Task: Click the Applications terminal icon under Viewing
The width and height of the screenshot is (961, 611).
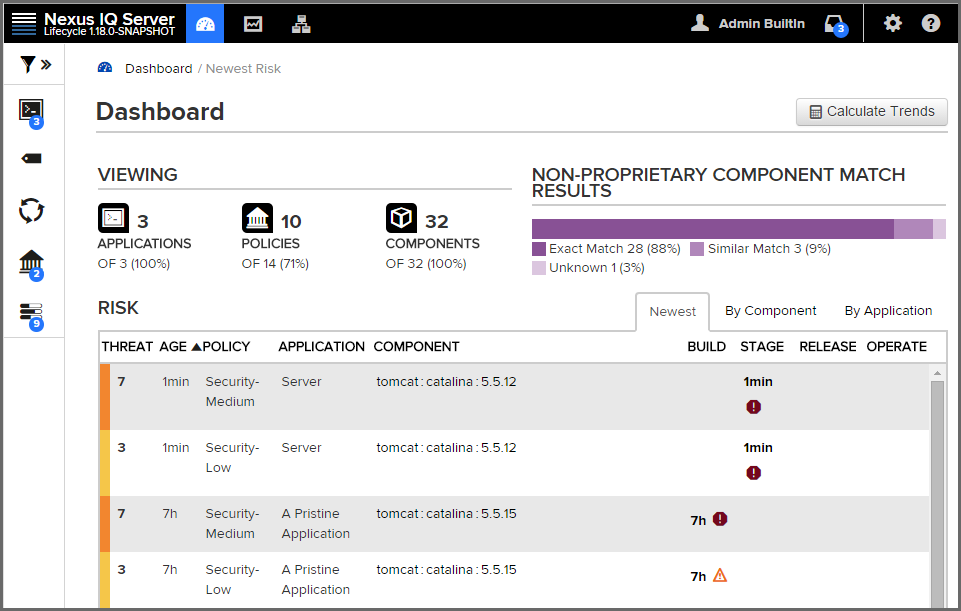Action: tap(113, 218)
